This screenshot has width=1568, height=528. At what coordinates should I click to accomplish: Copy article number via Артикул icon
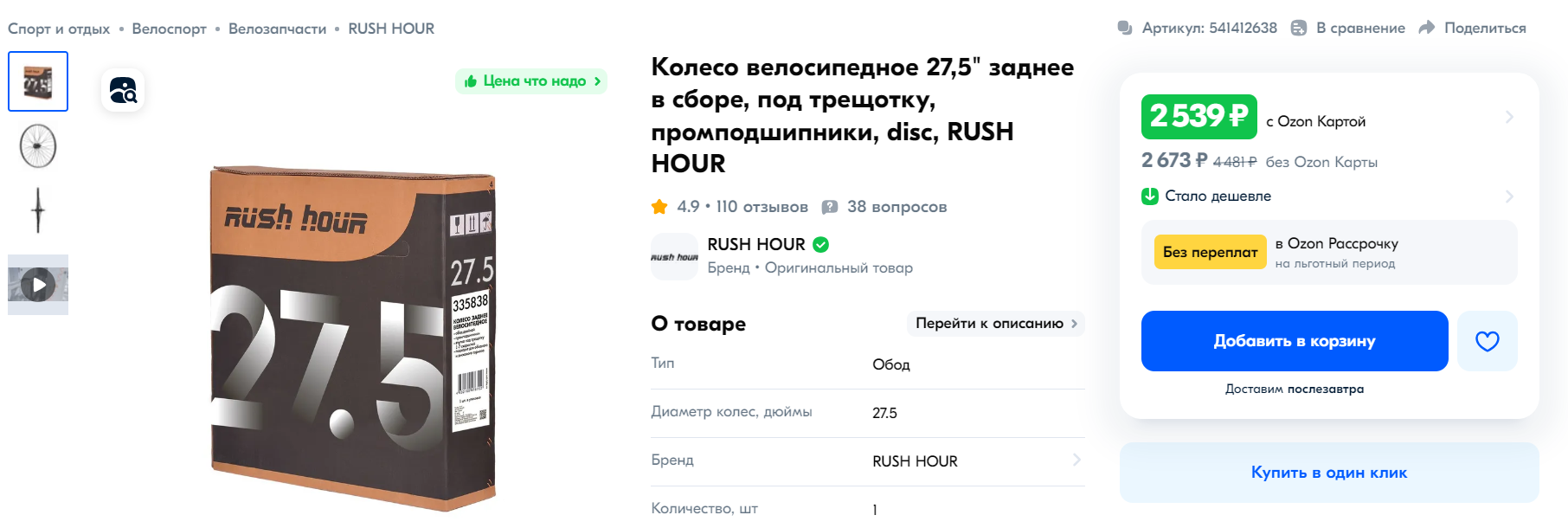click(x=1125, y=28)
